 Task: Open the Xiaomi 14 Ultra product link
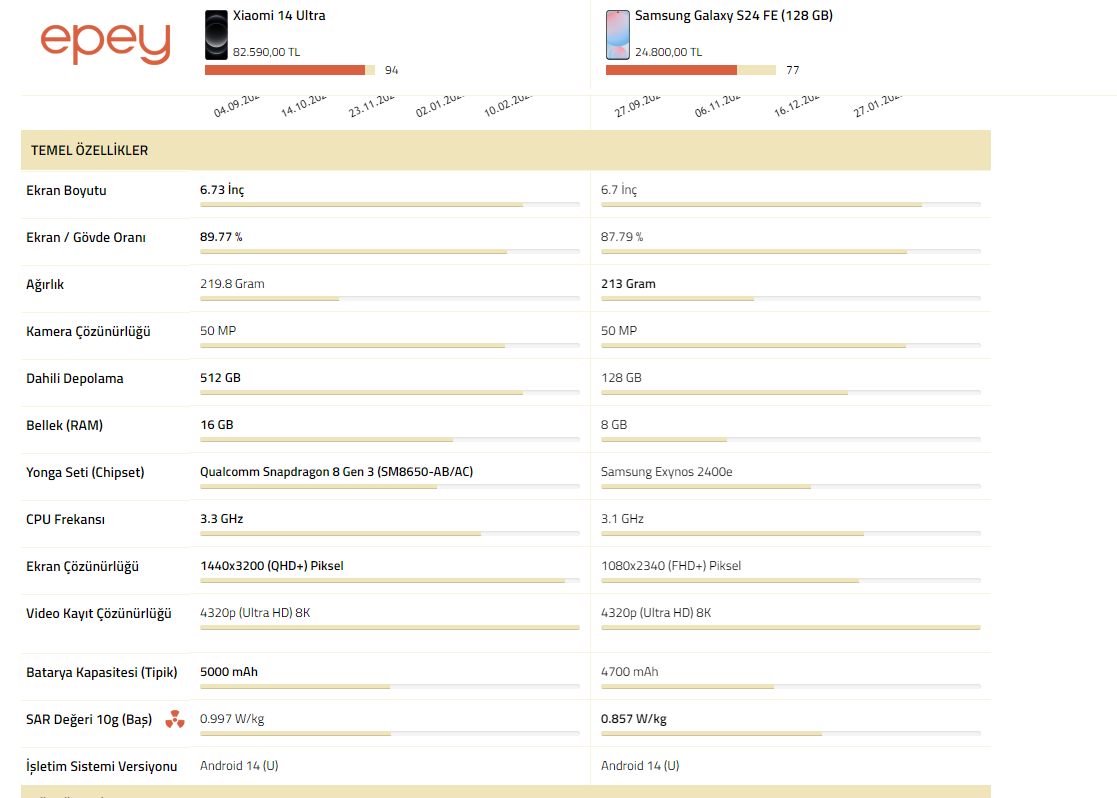click(279, 16)
